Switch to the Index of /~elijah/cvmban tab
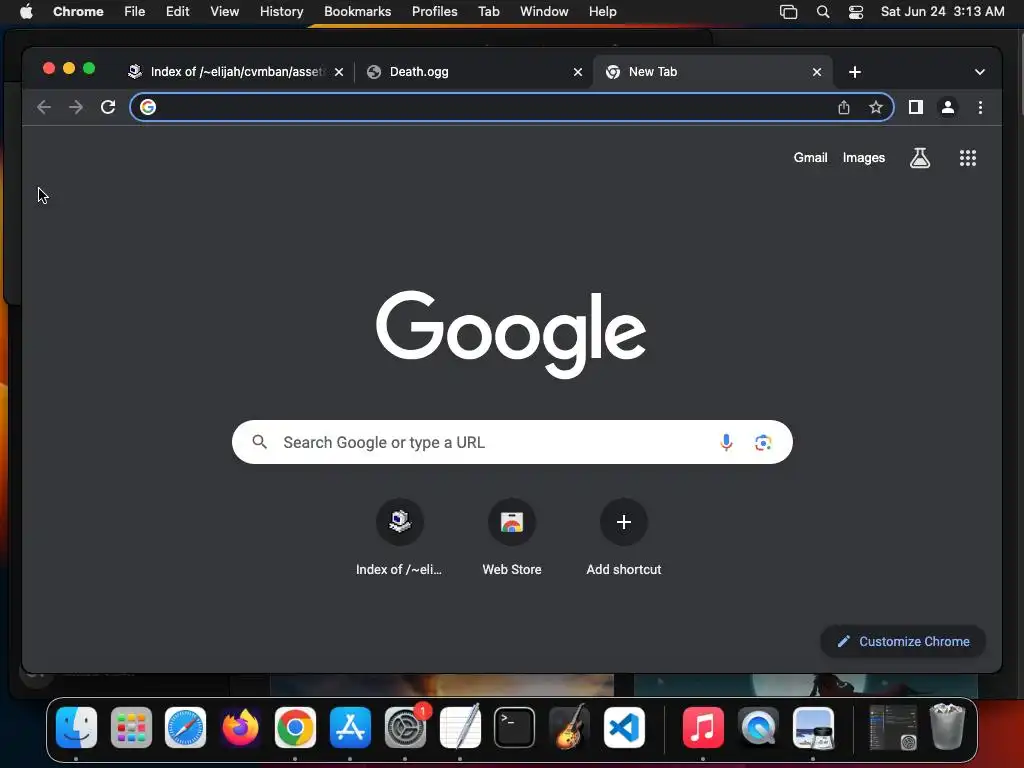Image resolution: width=1024 pixels, height=768 pixels. pyautogui.click(x=235, y=72)
